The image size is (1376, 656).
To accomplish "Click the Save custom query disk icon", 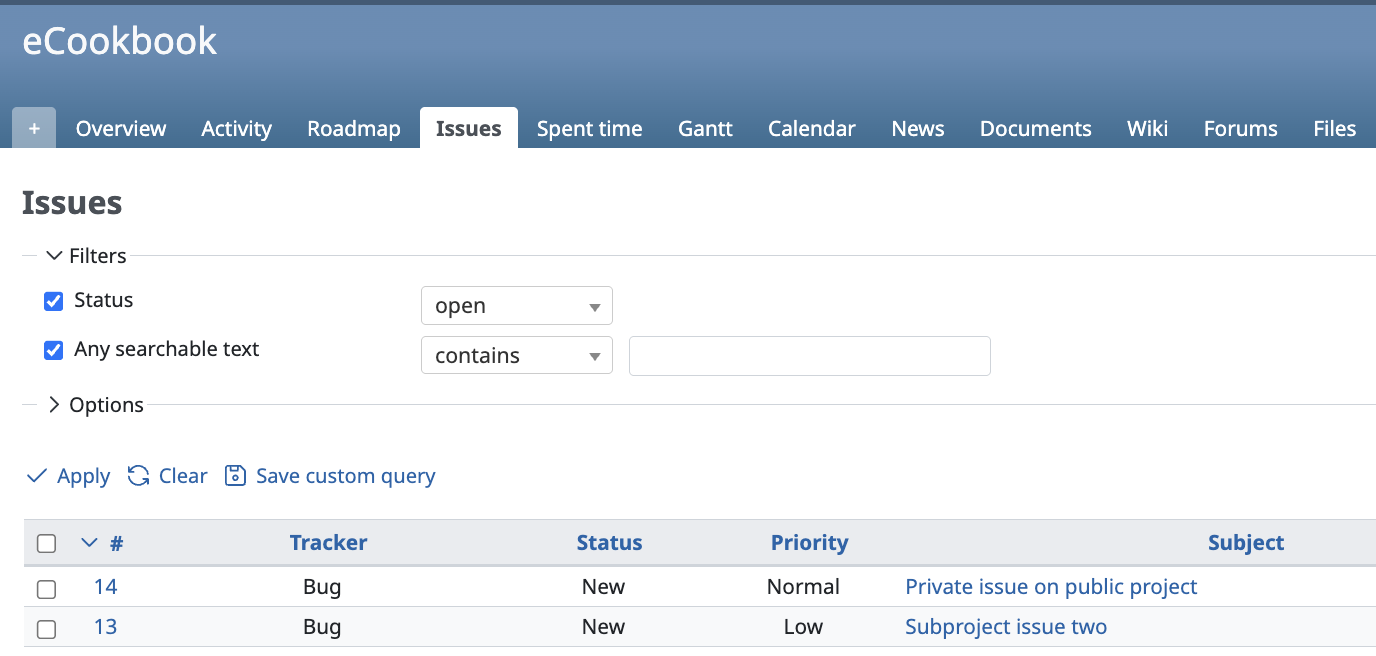I will point(235,476).
